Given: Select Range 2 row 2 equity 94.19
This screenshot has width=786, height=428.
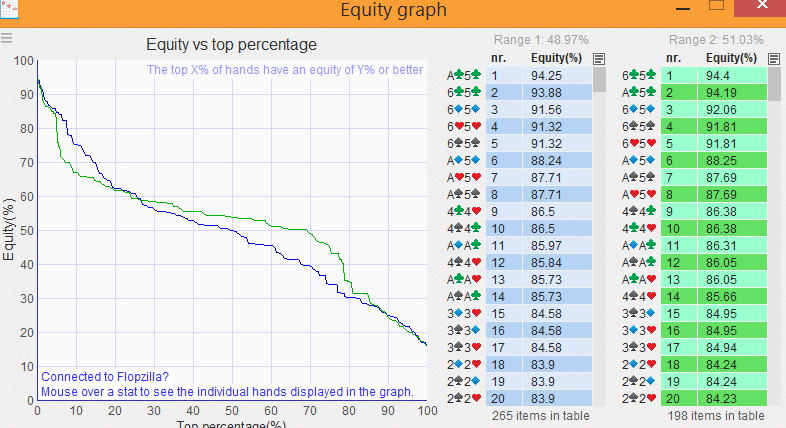Looking at the screenshot, I should click(732, 93).
